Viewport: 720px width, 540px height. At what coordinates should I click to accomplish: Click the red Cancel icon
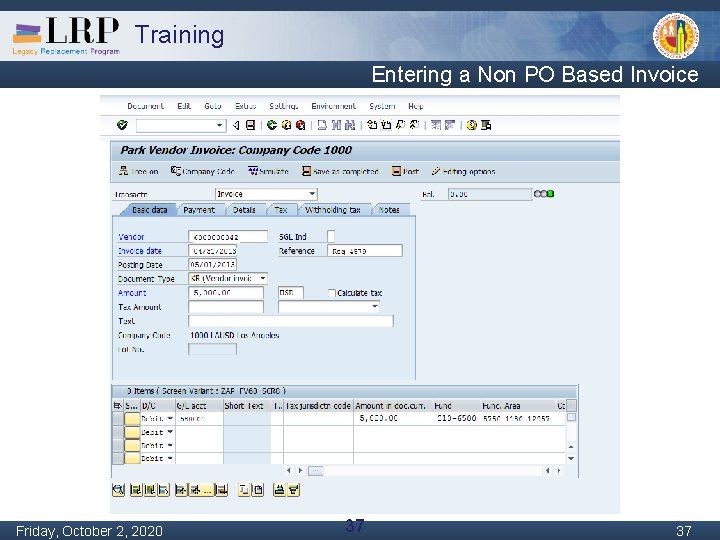[300, 125]
